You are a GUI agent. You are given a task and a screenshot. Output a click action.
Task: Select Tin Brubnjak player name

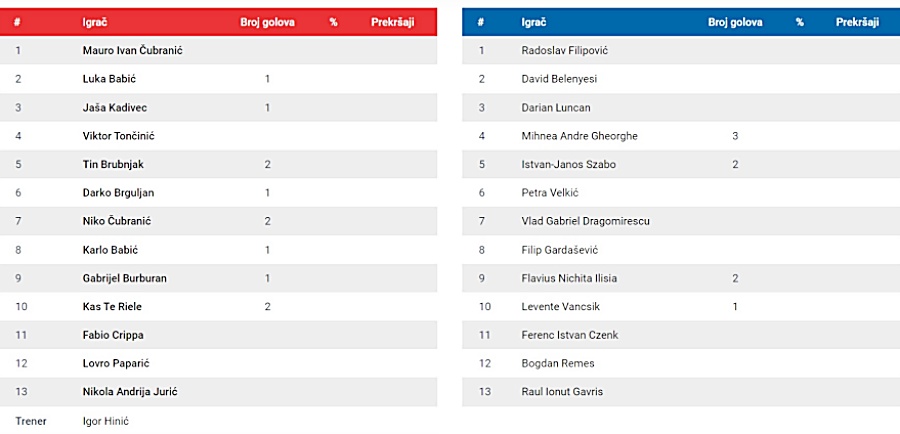pos(113,164)
